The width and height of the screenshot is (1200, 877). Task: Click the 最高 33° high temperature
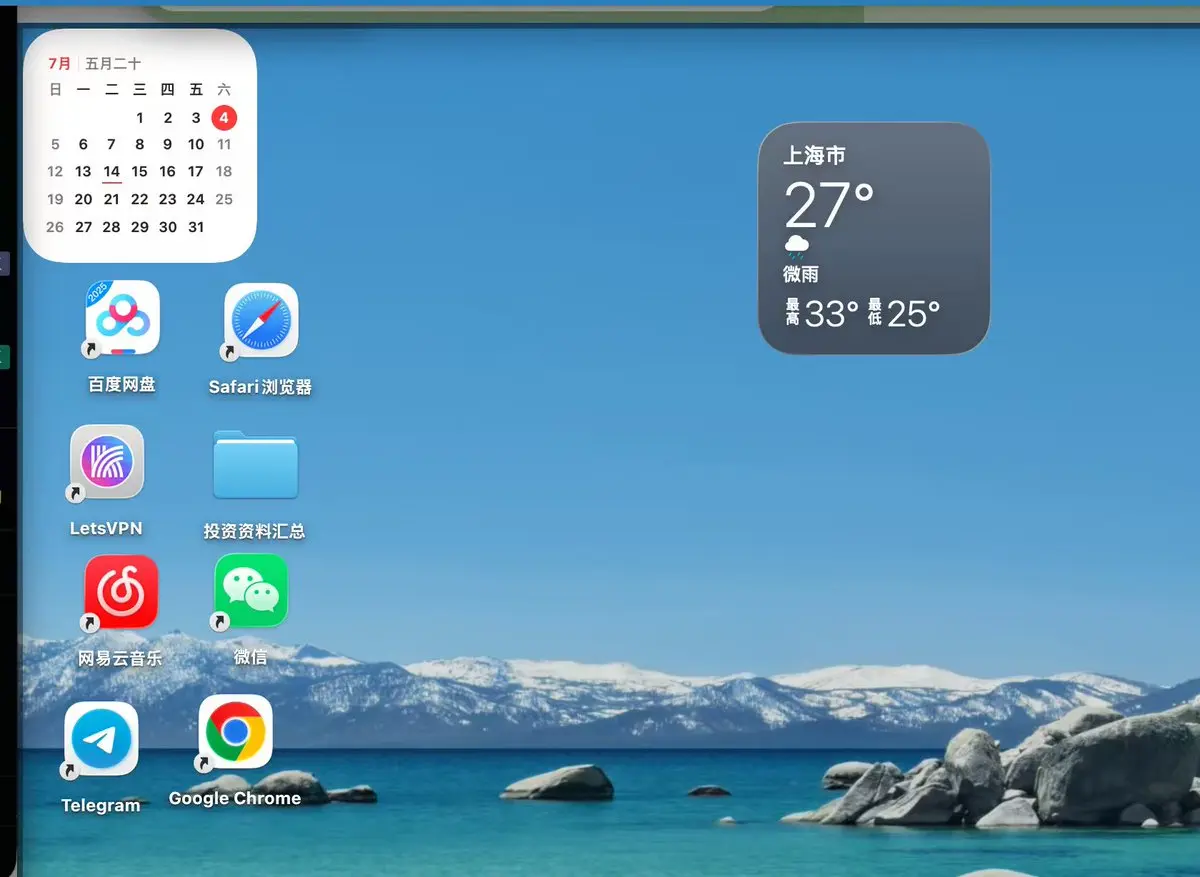click(x=821, y=314)
